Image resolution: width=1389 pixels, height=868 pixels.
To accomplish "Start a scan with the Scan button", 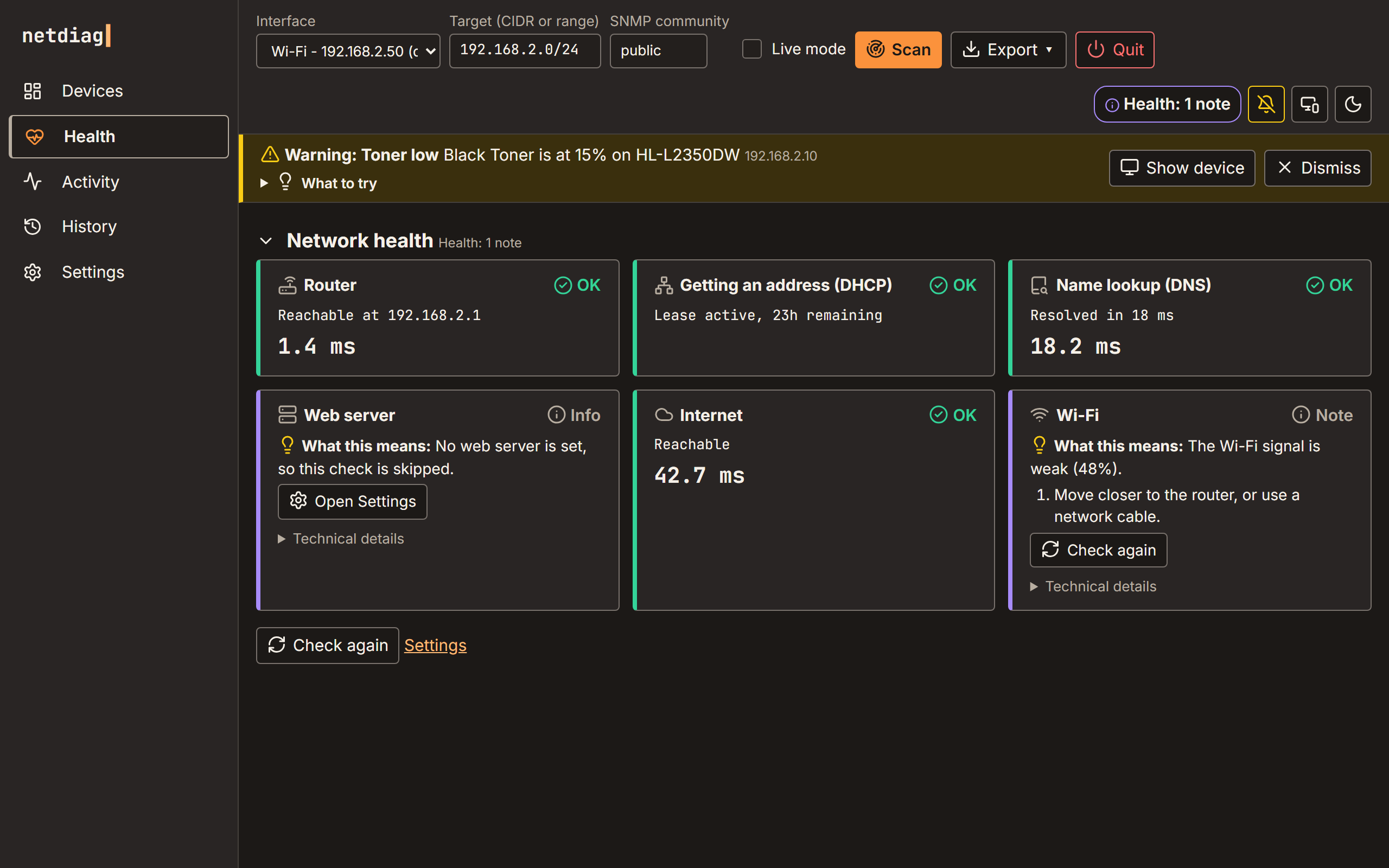I will point(897,50).
